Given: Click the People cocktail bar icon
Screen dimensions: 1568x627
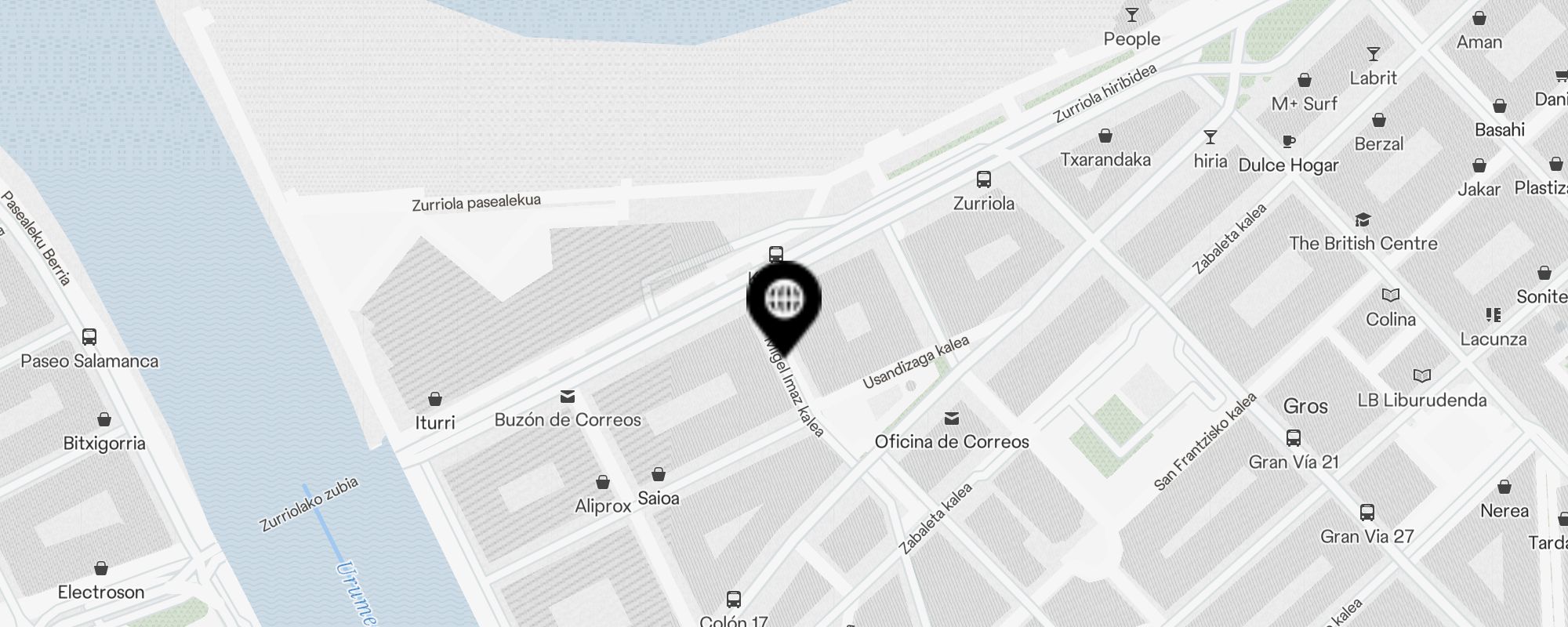Looking at the screenshot, I should (x=1131, y=15).
